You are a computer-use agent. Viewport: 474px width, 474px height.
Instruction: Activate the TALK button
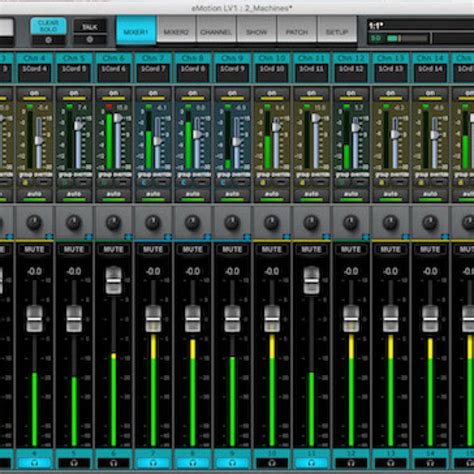[90, 27]
